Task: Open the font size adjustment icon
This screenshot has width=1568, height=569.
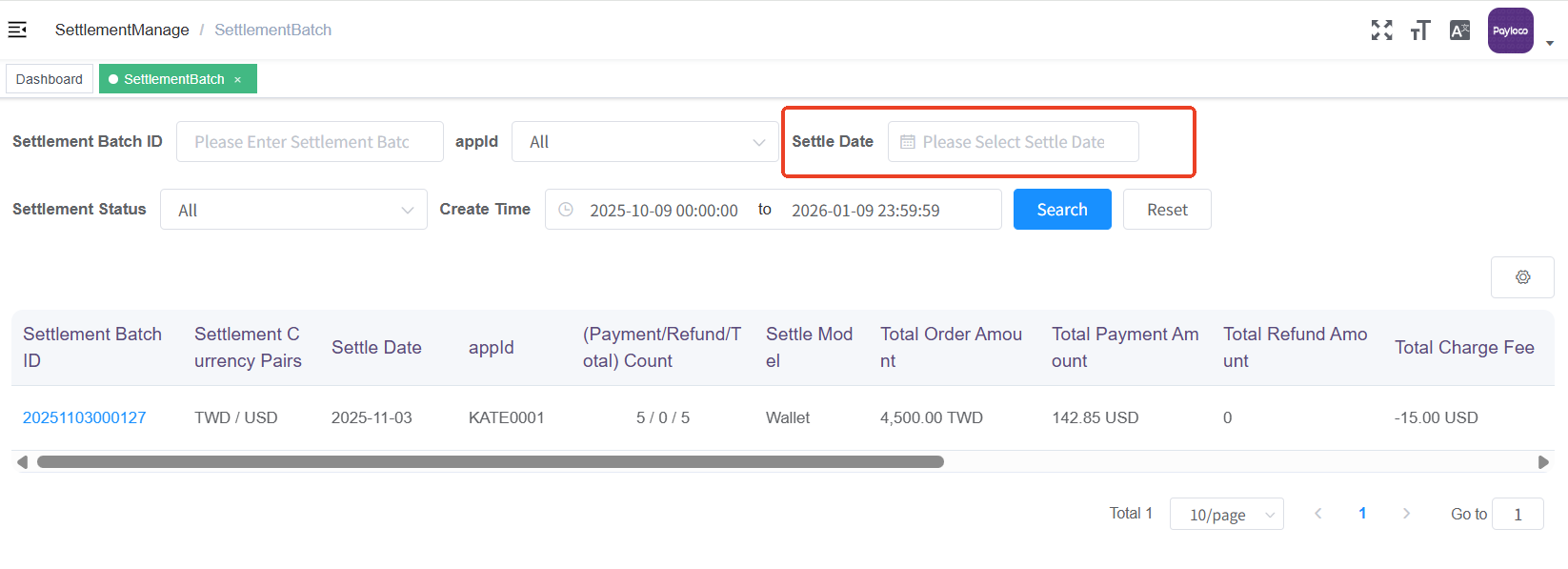Action: [1420, 30]
